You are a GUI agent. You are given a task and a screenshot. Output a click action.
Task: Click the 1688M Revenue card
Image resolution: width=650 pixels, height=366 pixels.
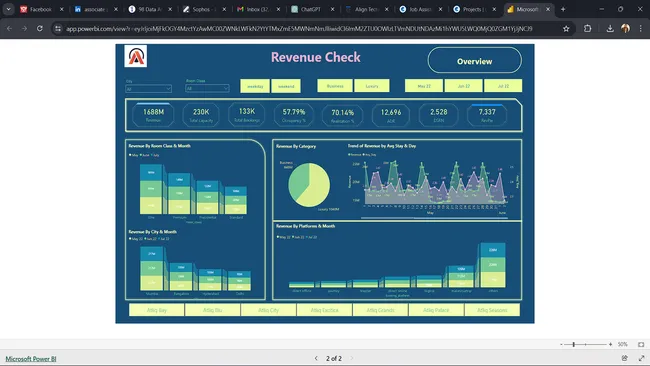153,115
